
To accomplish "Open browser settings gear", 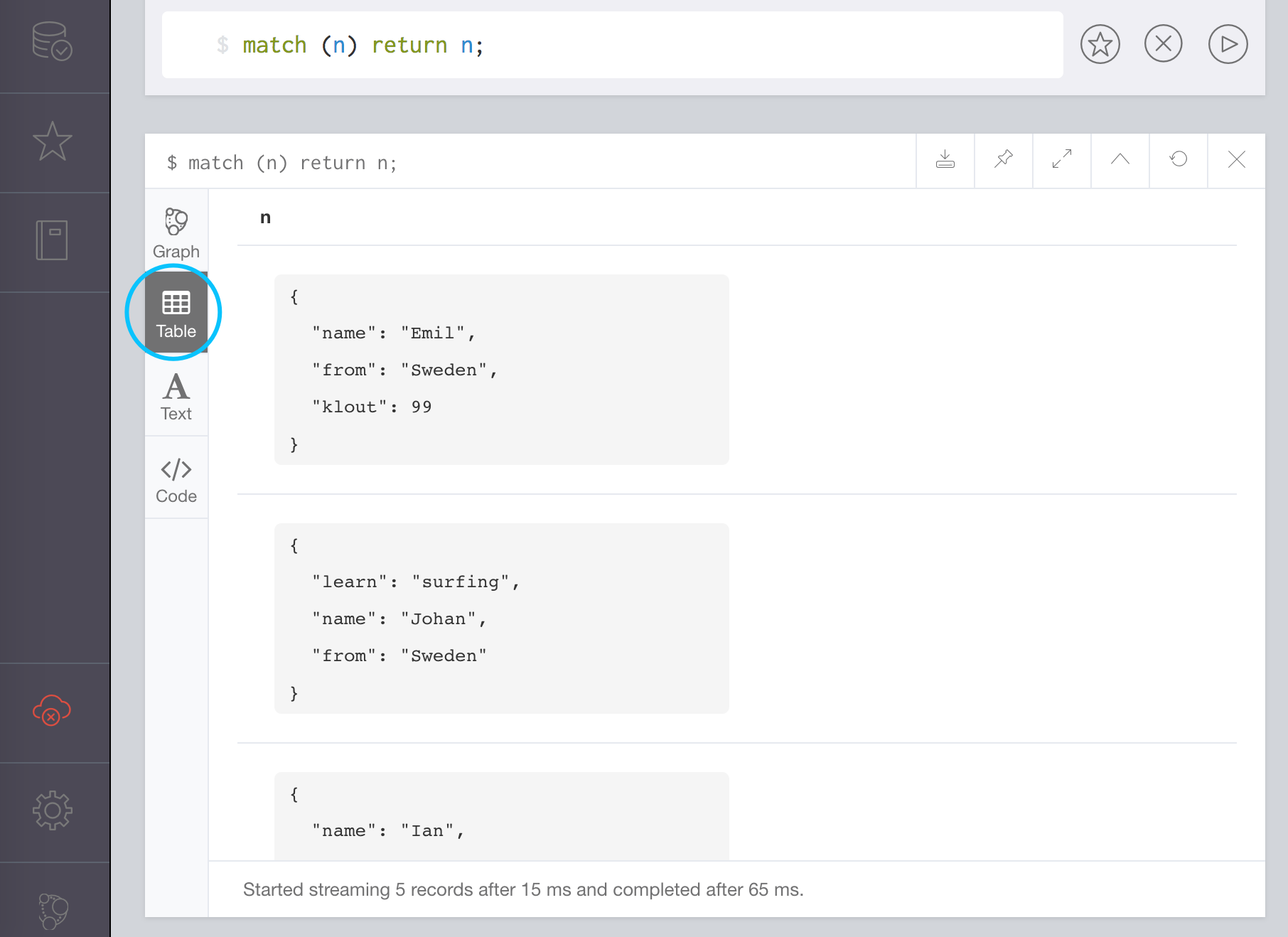I will pos(53,810).
